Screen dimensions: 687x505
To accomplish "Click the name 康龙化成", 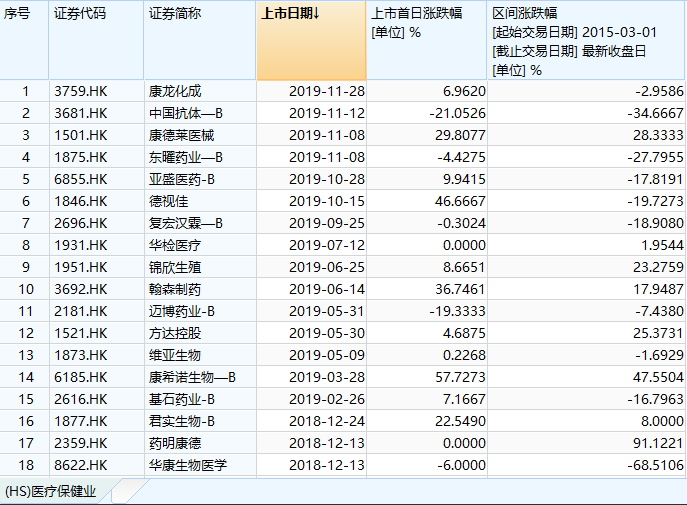I will click(175, 91).
